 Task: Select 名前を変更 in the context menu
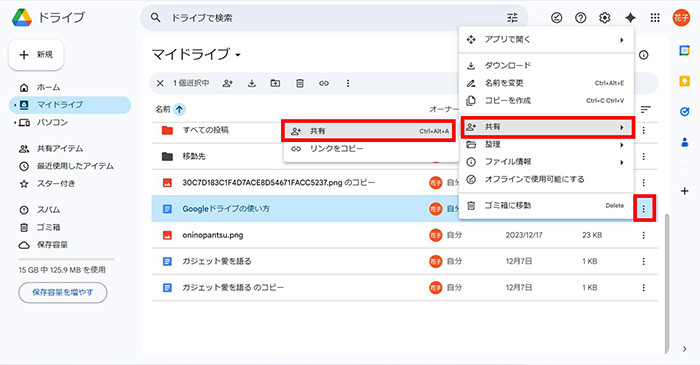point(546,83)
